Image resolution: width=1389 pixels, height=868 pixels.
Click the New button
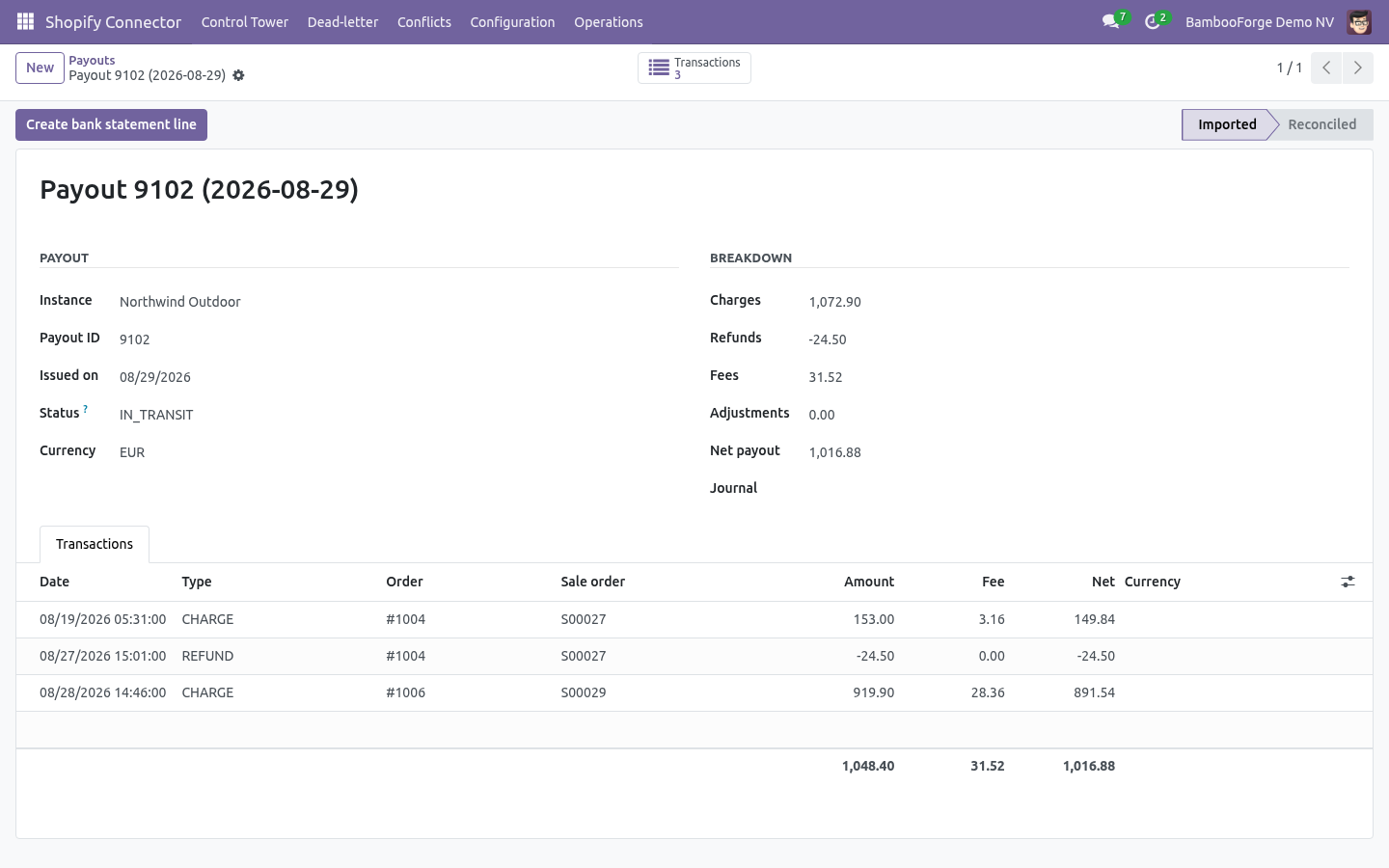pos(40,68)
